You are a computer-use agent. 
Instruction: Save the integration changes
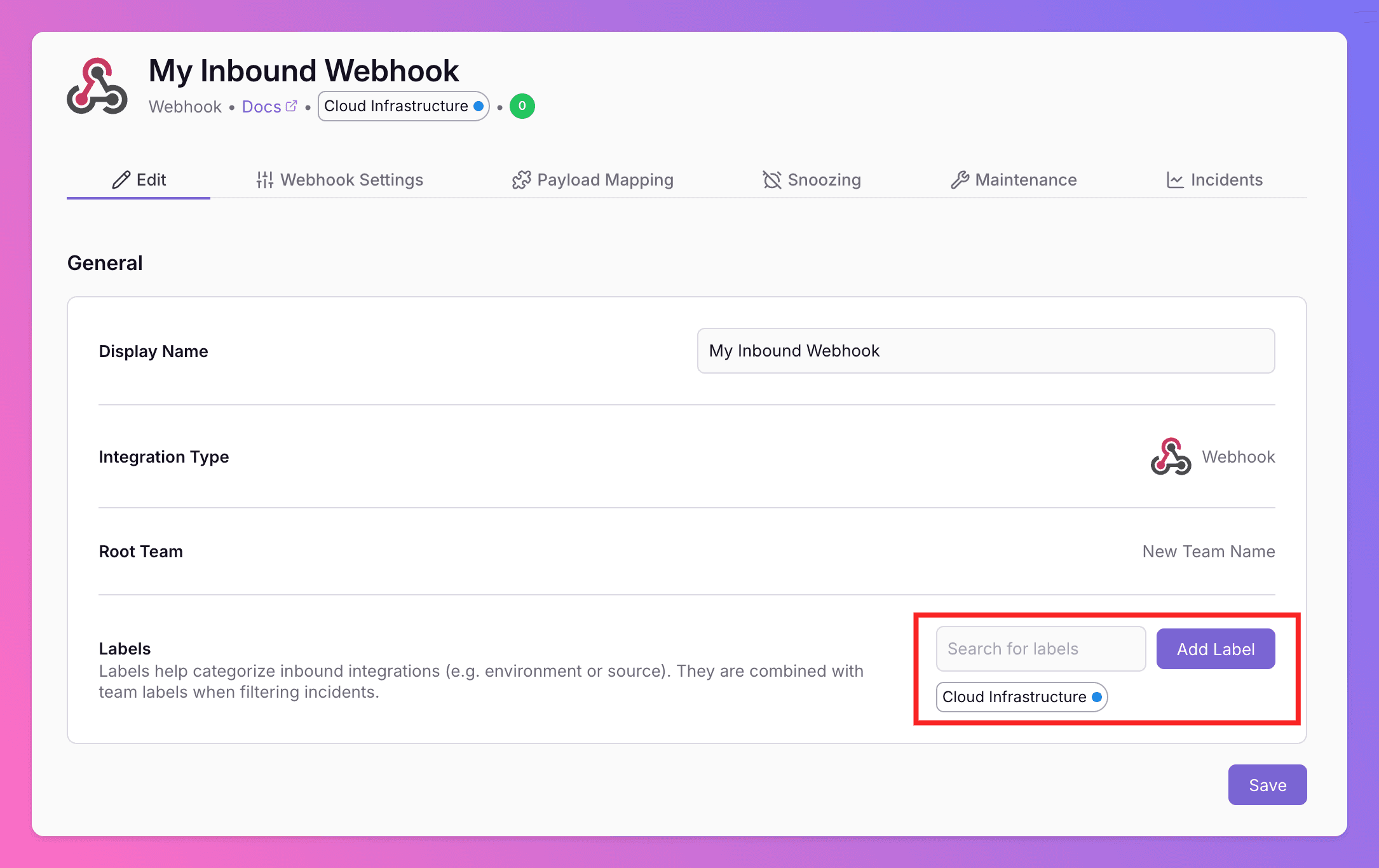pos(1267,785)
